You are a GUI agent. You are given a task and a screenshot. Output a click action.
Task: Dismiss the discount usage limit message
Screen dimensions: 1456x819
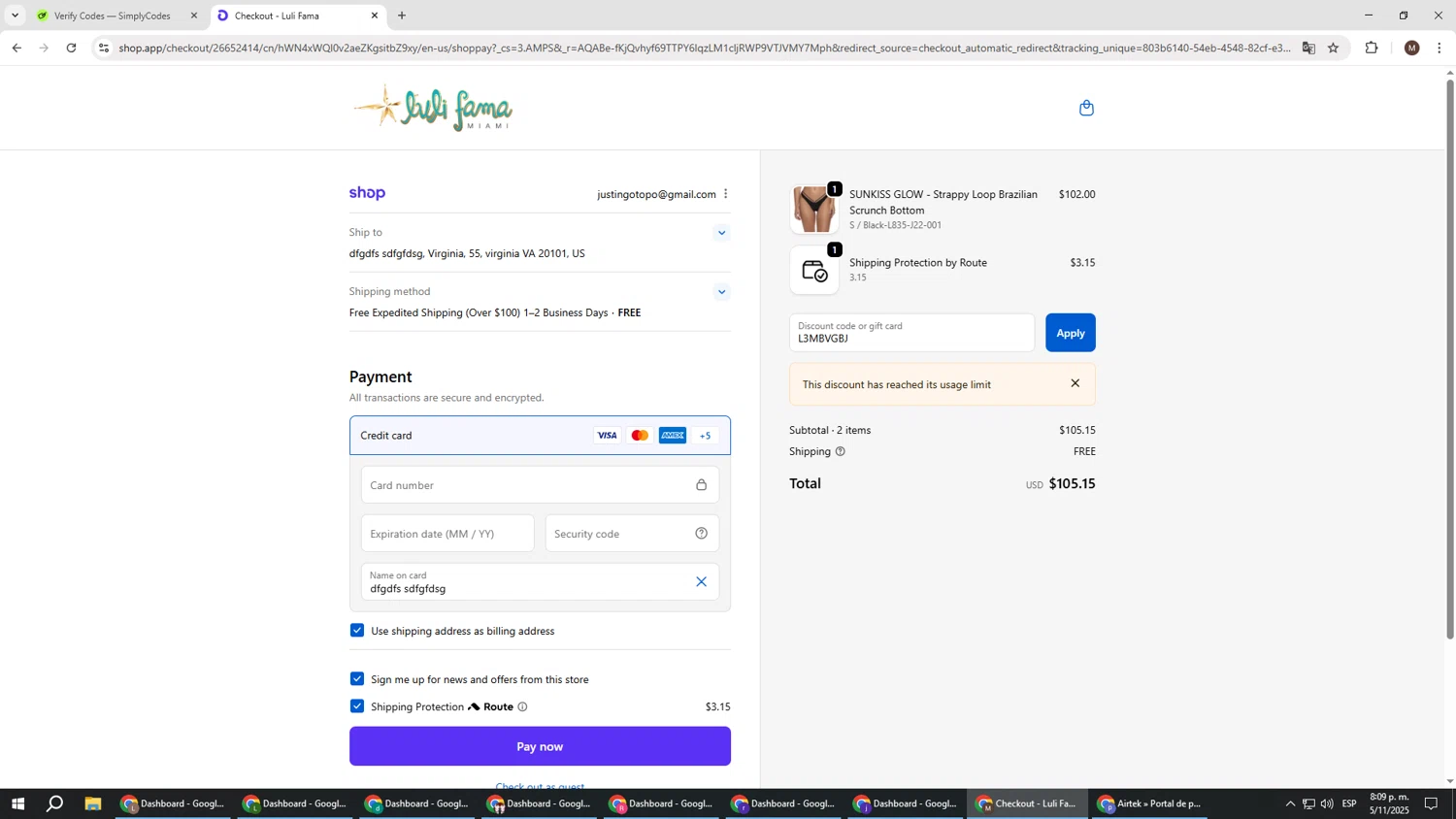point(1075,383)
